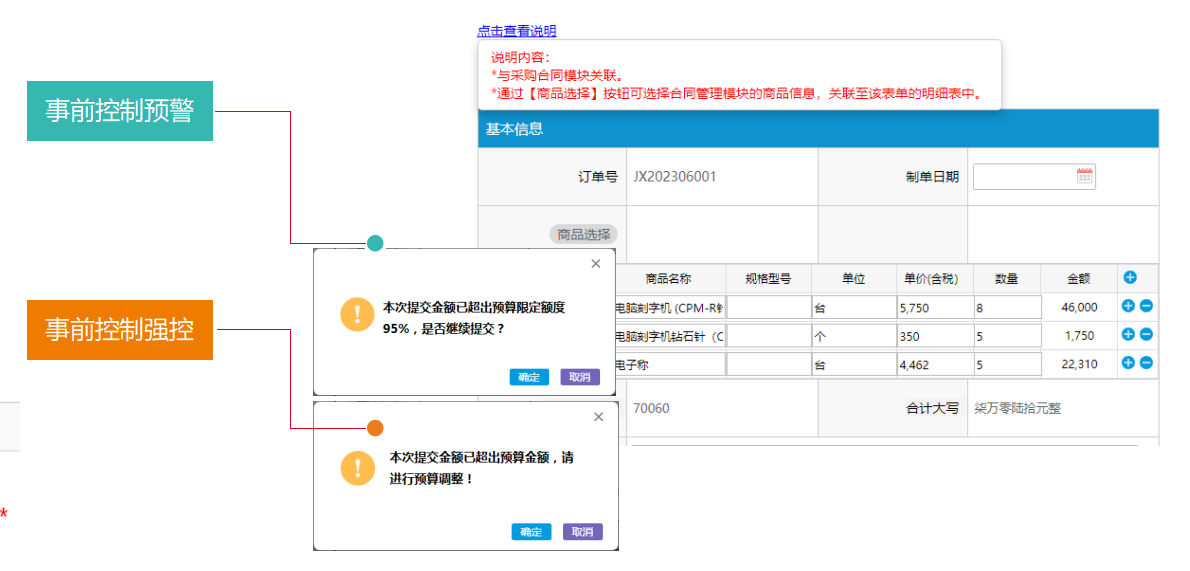Close the budget adjustment dialog

coord(599,417)
